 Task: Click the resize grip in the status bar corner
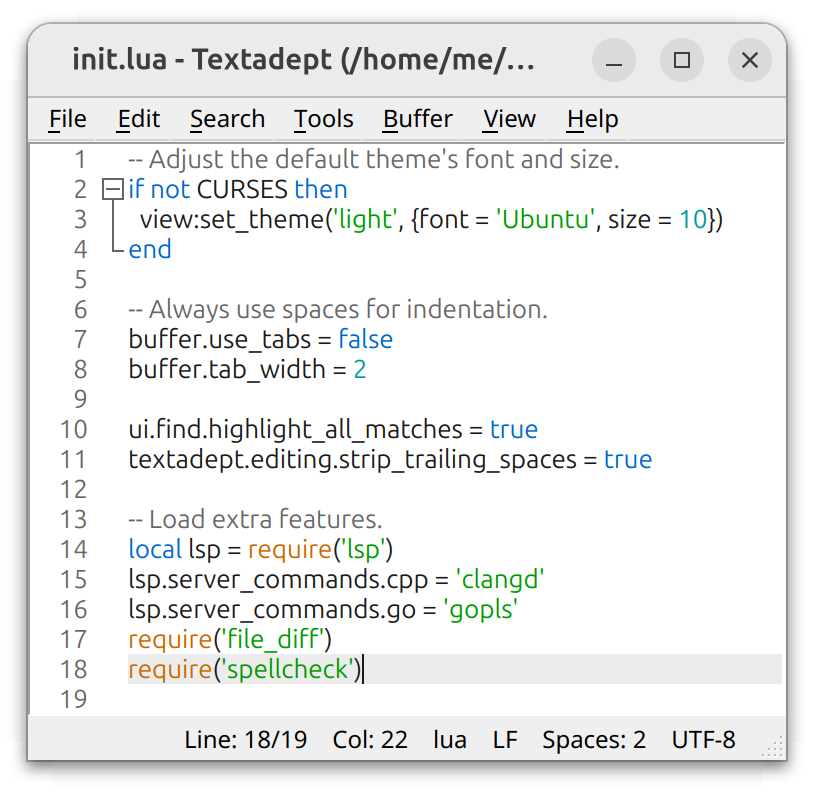tap(773, 747)
